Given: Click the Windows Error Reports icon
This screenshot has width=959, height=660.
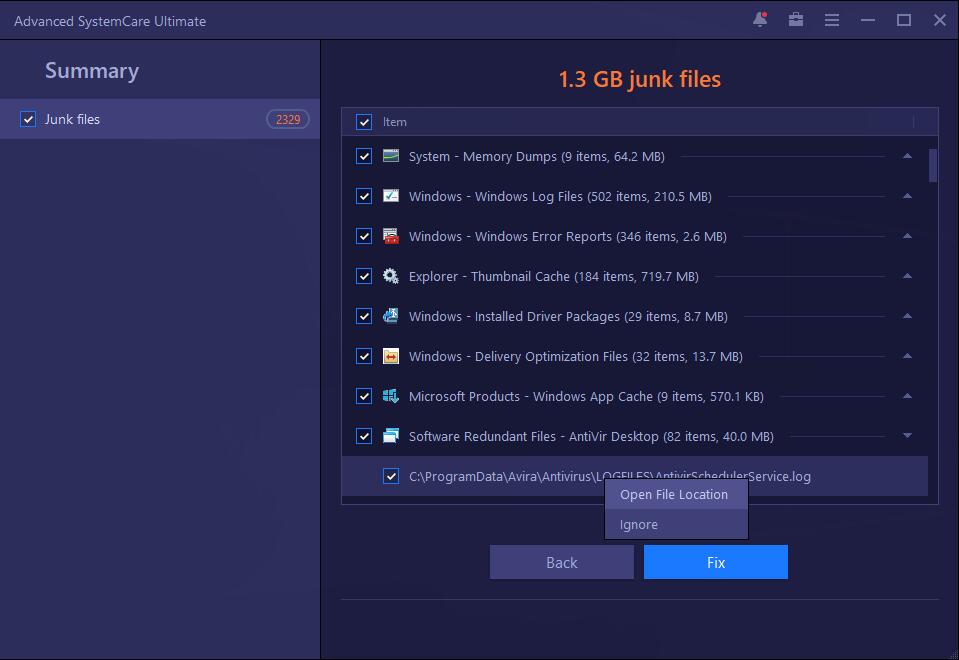Looking at the screenshot, I should (x=391, y=236).
